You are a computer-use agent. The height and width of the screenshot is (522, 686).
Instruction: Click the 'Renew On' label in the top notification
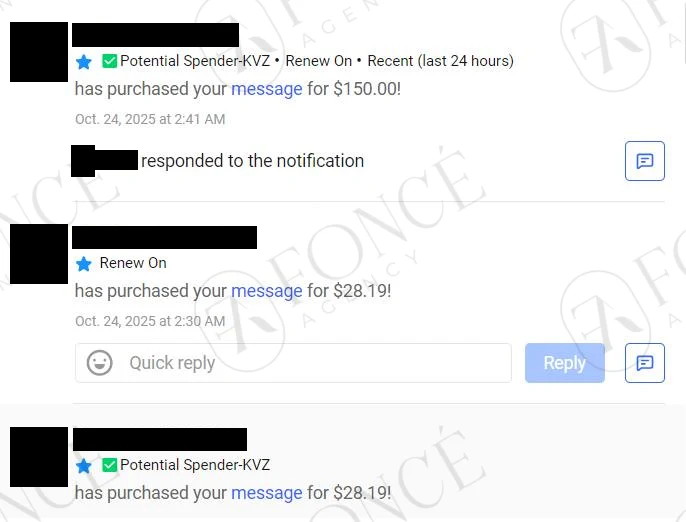pos(318,61)
